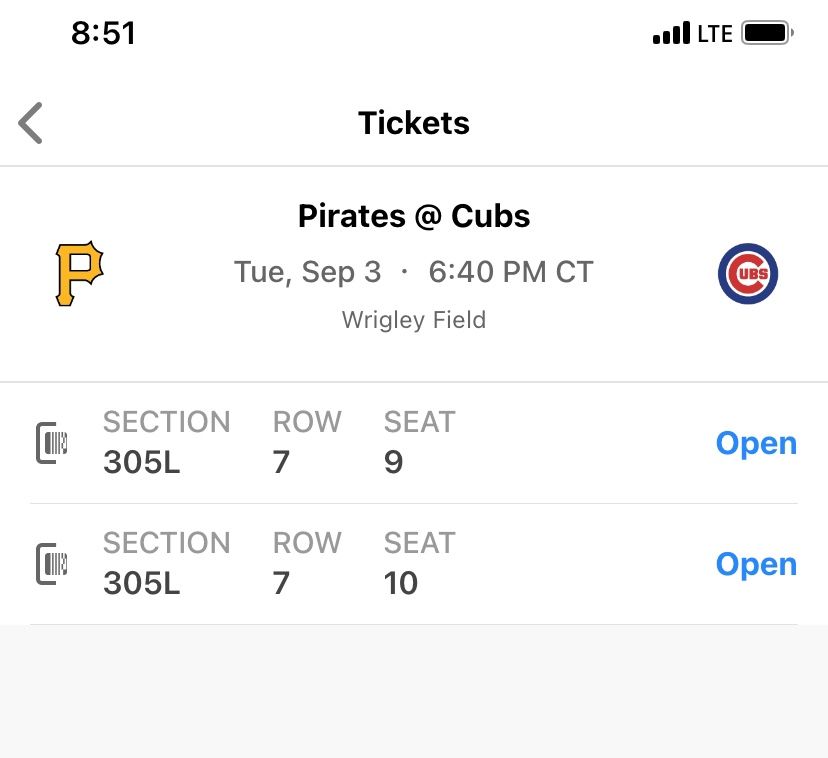Click the Pittsburgh Pirates logo
The height and width of the screenshot is (758, 828).
79,273
